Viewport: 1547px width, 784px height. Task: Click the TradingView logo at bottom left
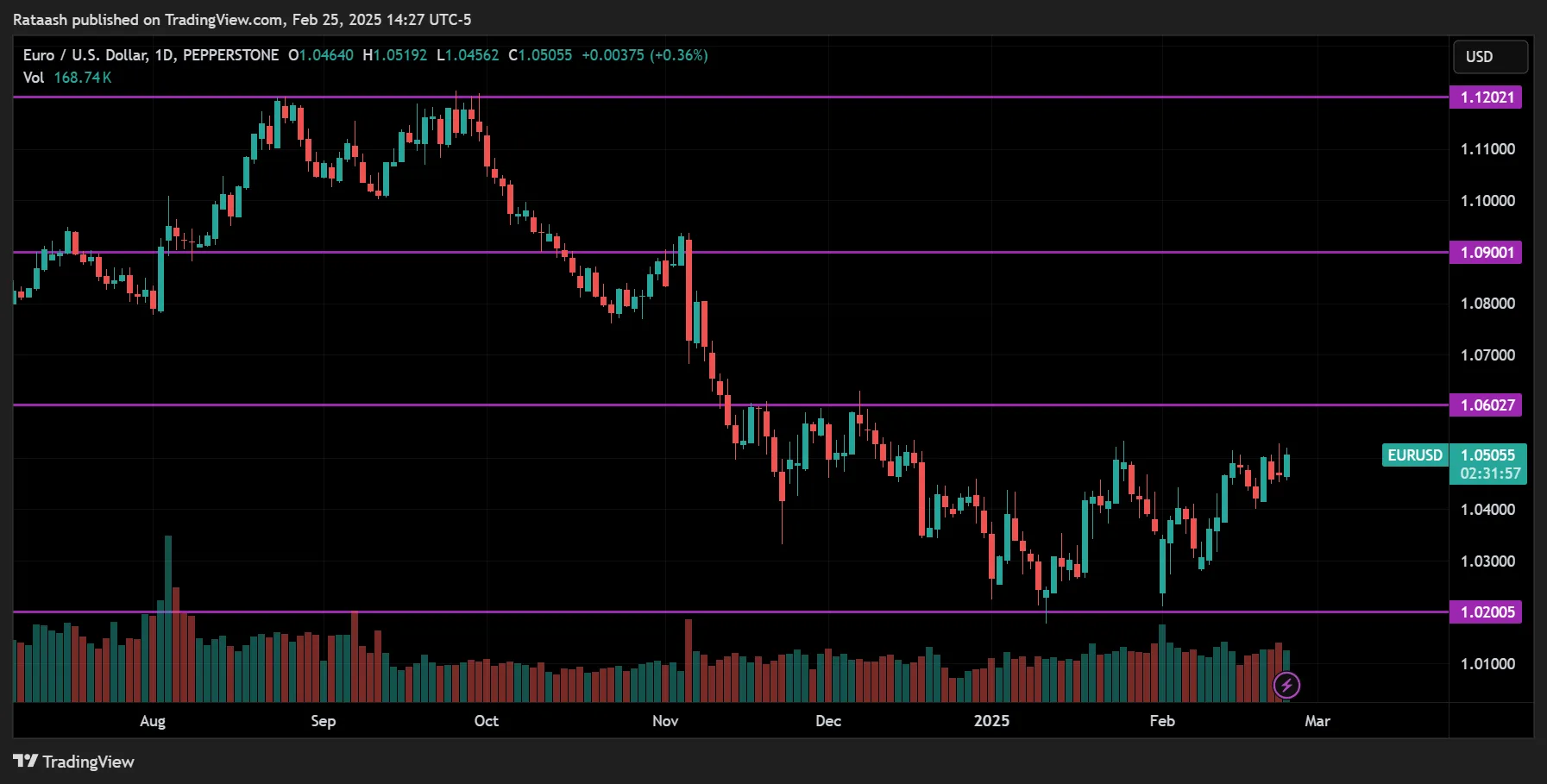(74, 762)
